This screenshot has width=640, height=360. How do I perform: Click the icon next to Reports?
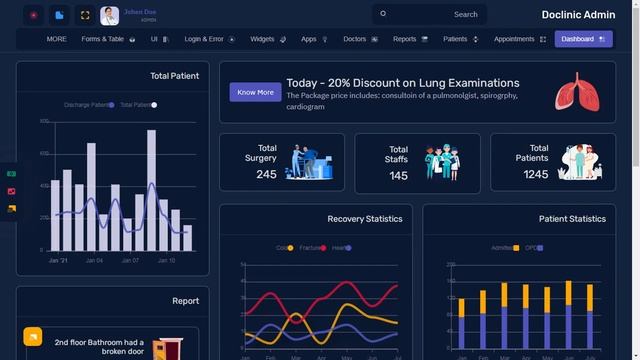coord(424,40)
